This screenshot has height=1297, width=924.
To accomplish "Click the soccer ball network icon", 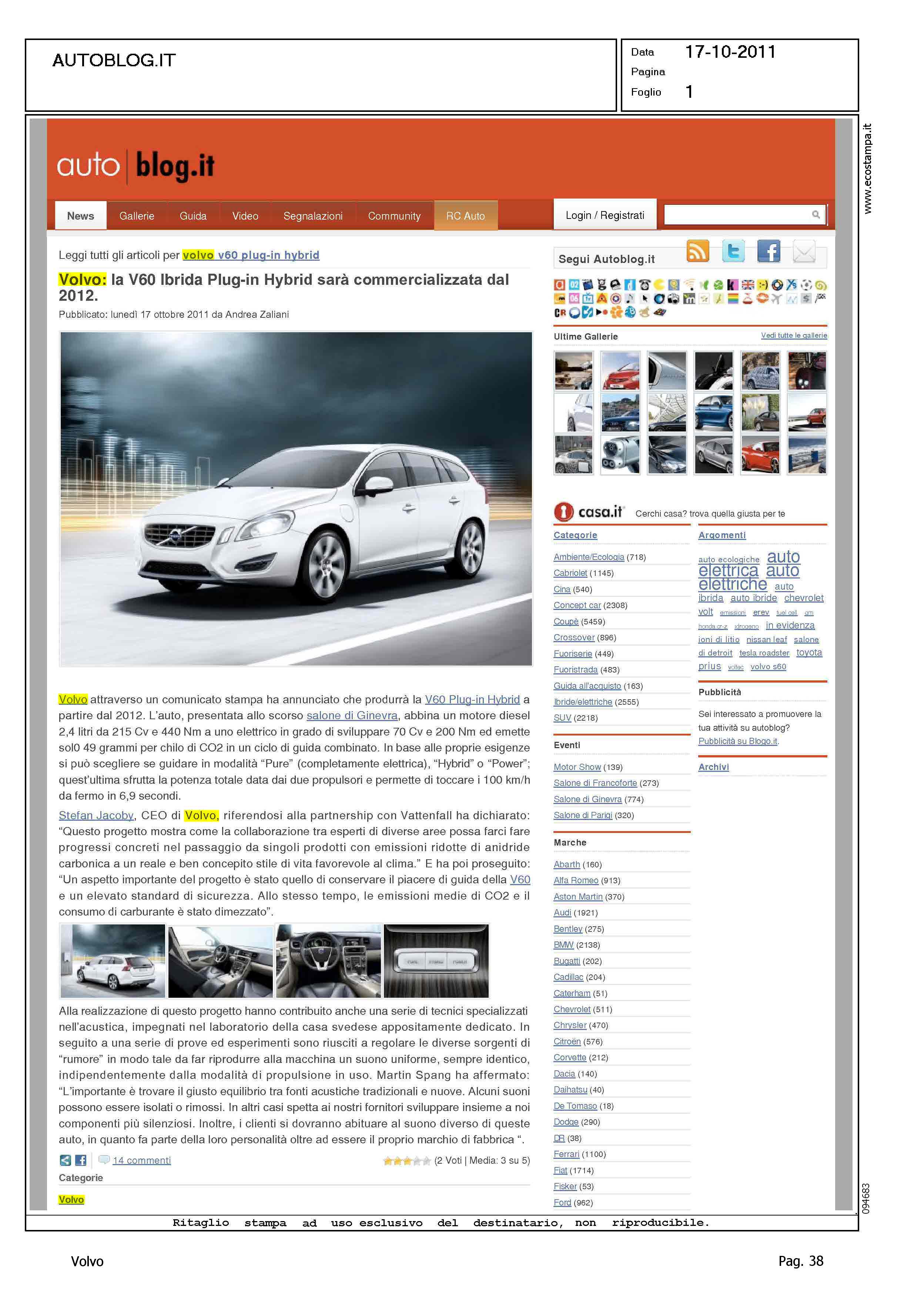I will [x=806, y=284].
